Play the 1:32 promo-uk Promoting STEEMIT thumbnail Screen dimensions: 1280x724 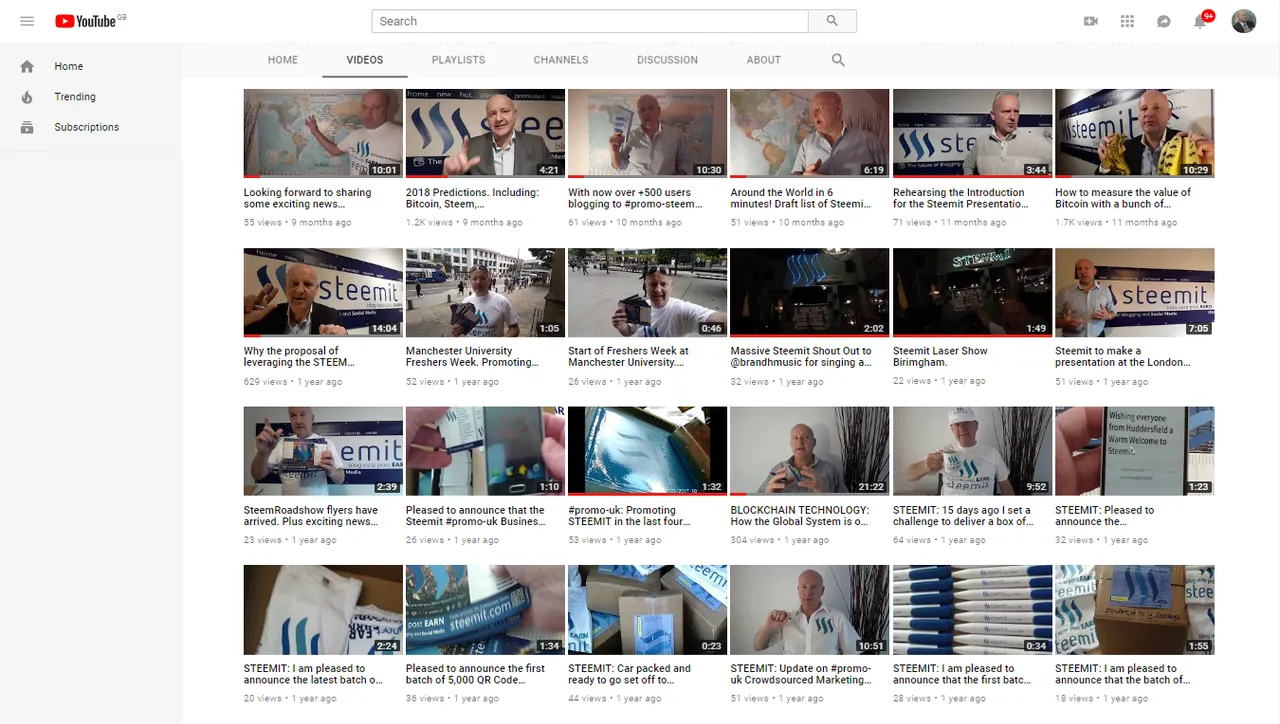[647, 451]
